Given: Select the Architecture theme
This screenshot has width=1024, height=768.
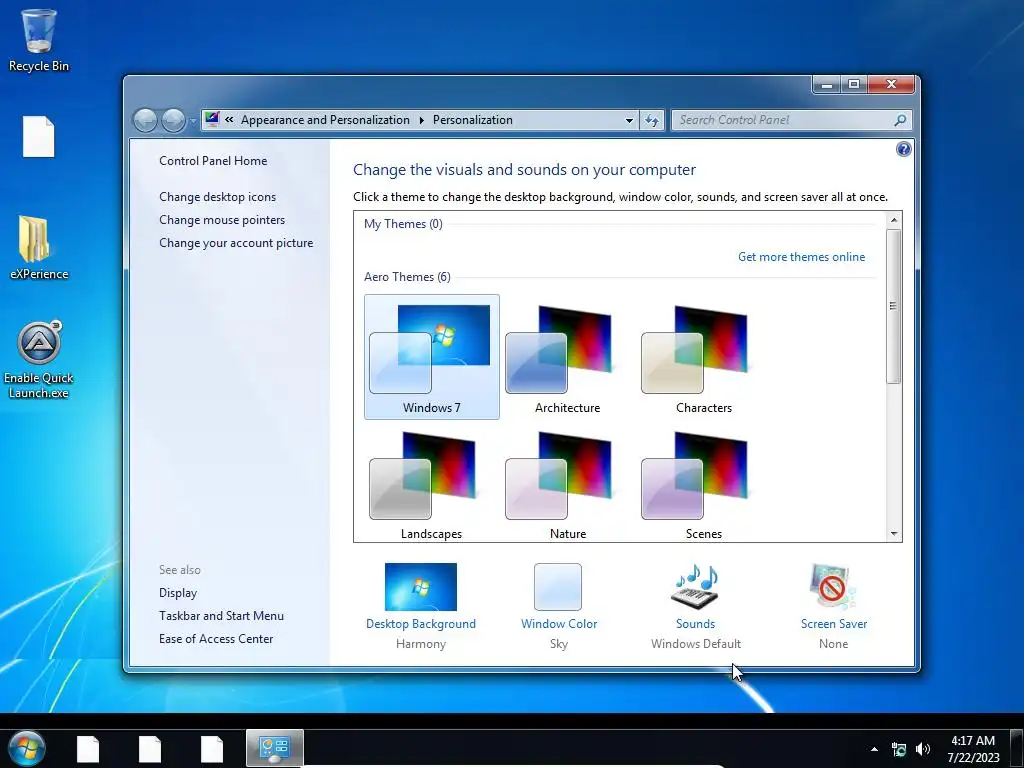Looking at the screenshot, I should [x=568, y=357].
